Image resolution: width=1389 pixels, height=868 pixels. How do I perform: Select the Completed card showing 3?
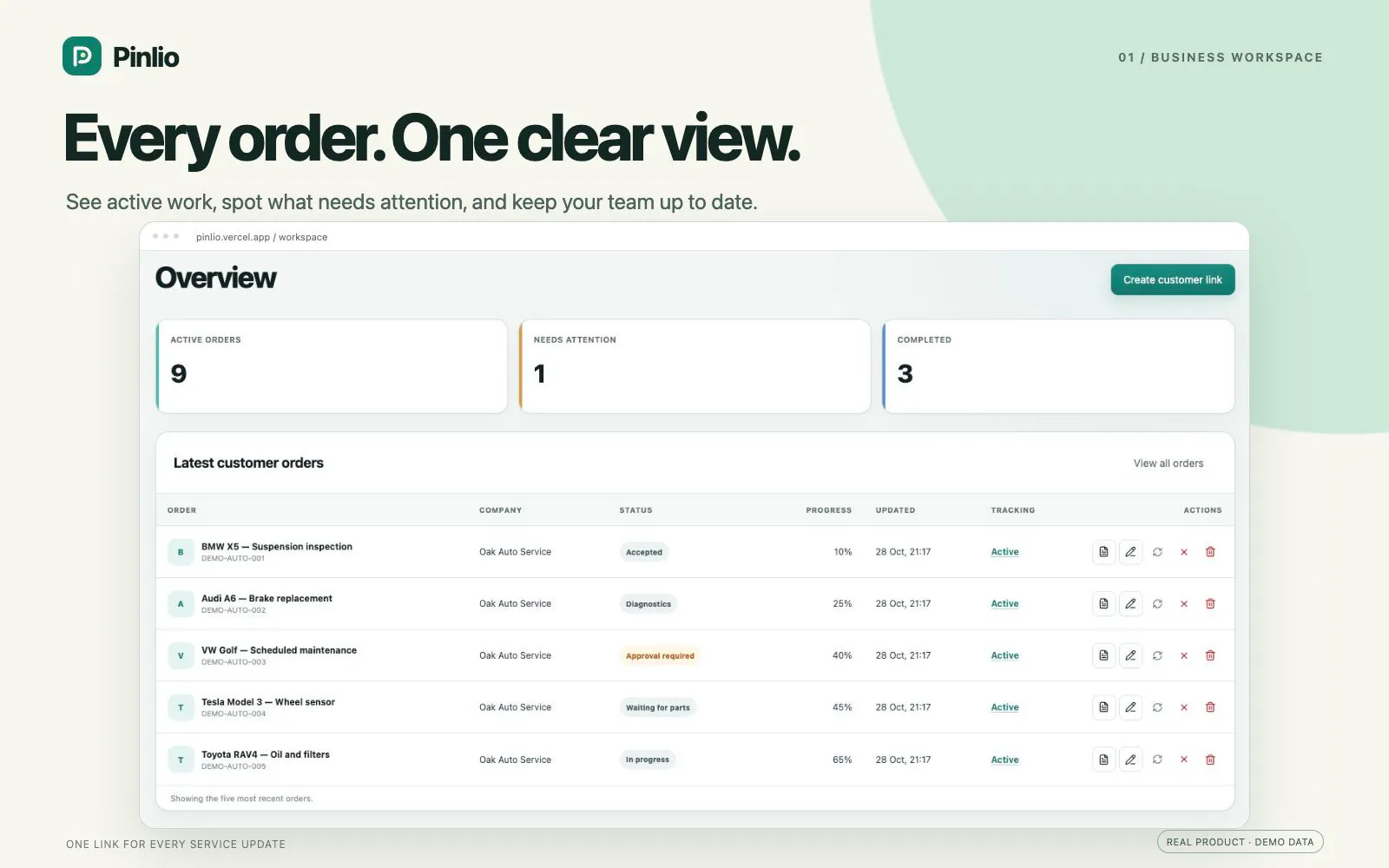pyautogui.click(x=1058, y=366)
